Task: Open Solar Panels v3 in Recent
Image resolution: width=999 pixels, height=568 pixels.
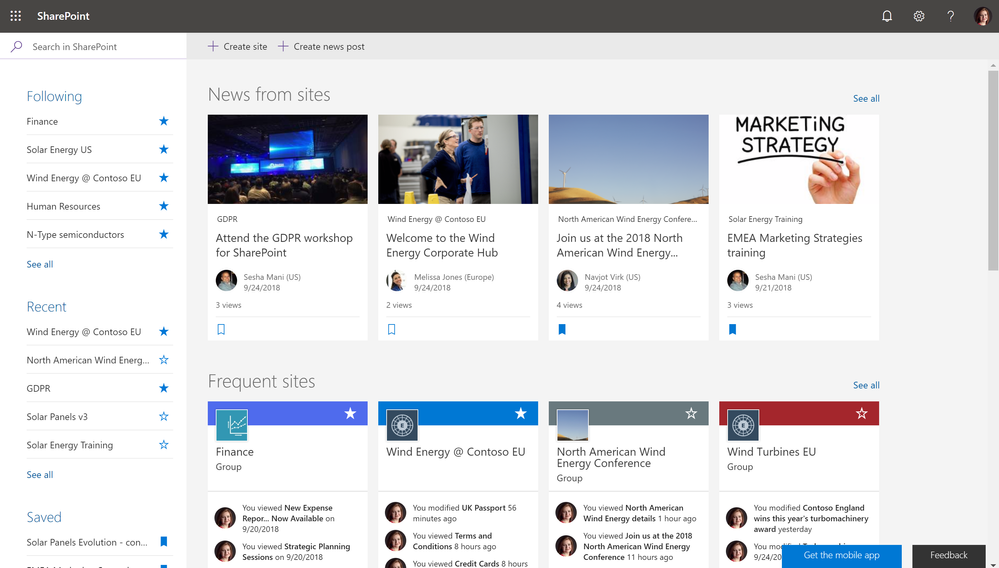Action: coord(57,416)
